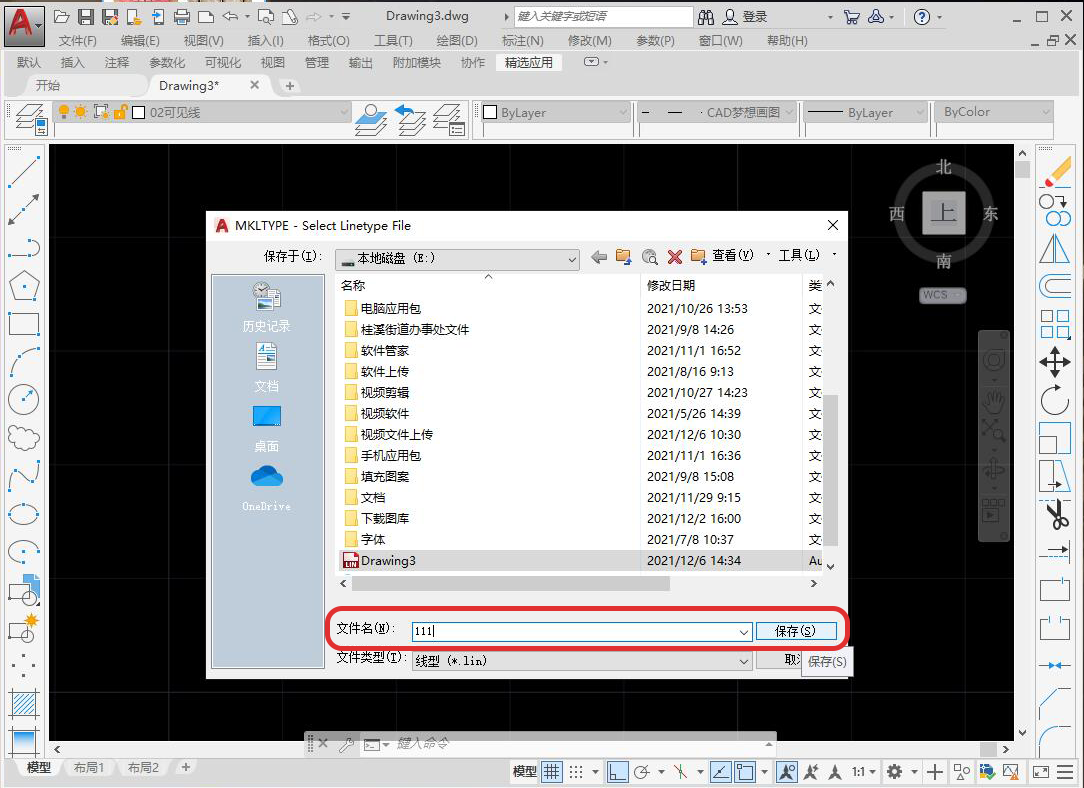Click the WCS button under ViewCube
Viewport: 1084px width, 788px height.
pos(943,294)
